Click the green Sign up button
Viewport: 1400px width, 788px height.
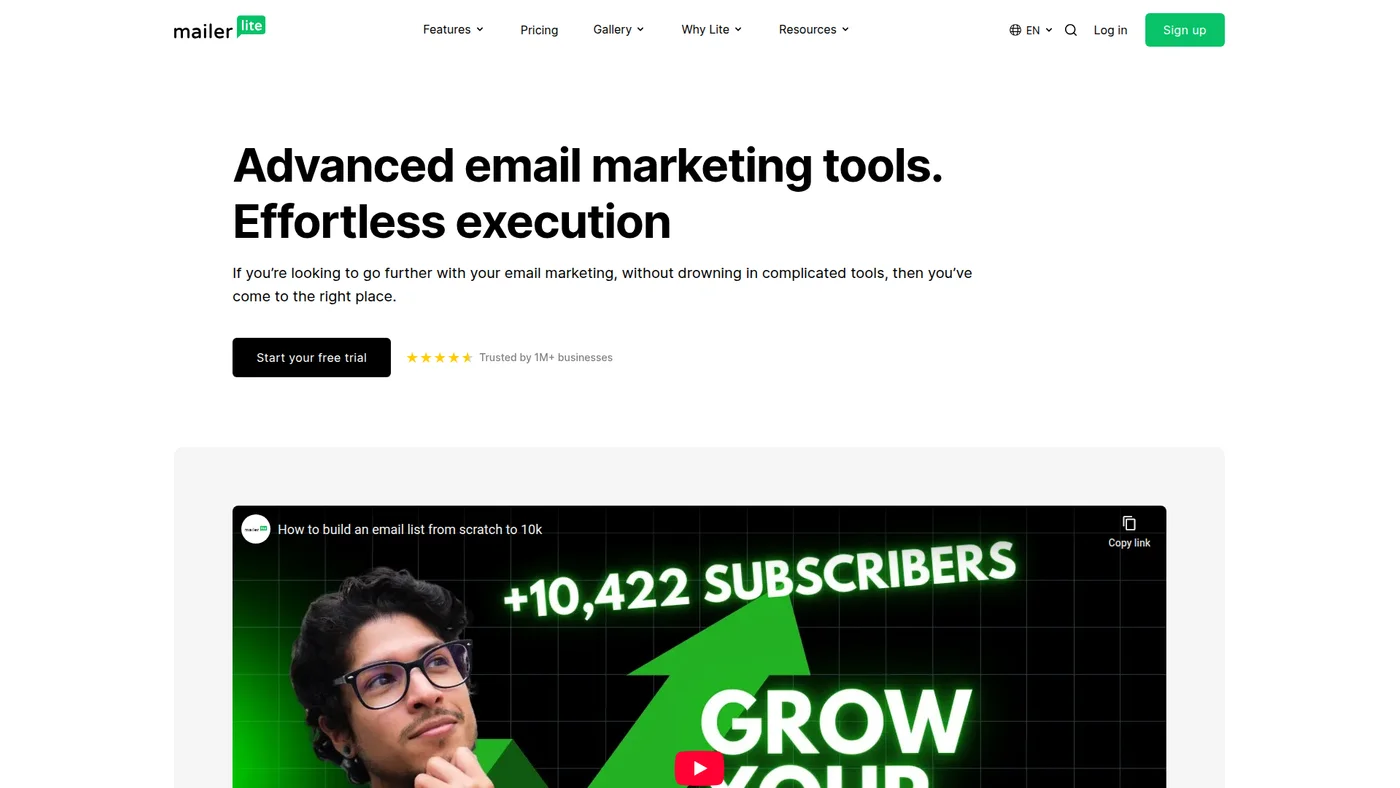pyautogui.click(x=1184, y=30)
